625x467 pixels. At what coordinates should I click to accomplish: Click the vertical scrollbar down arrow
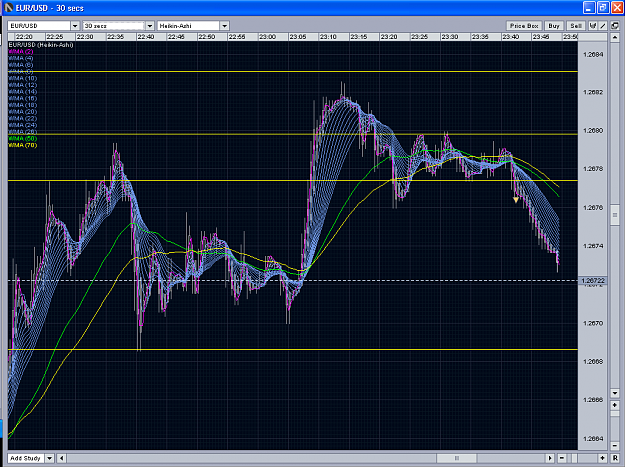click(614, 392)
